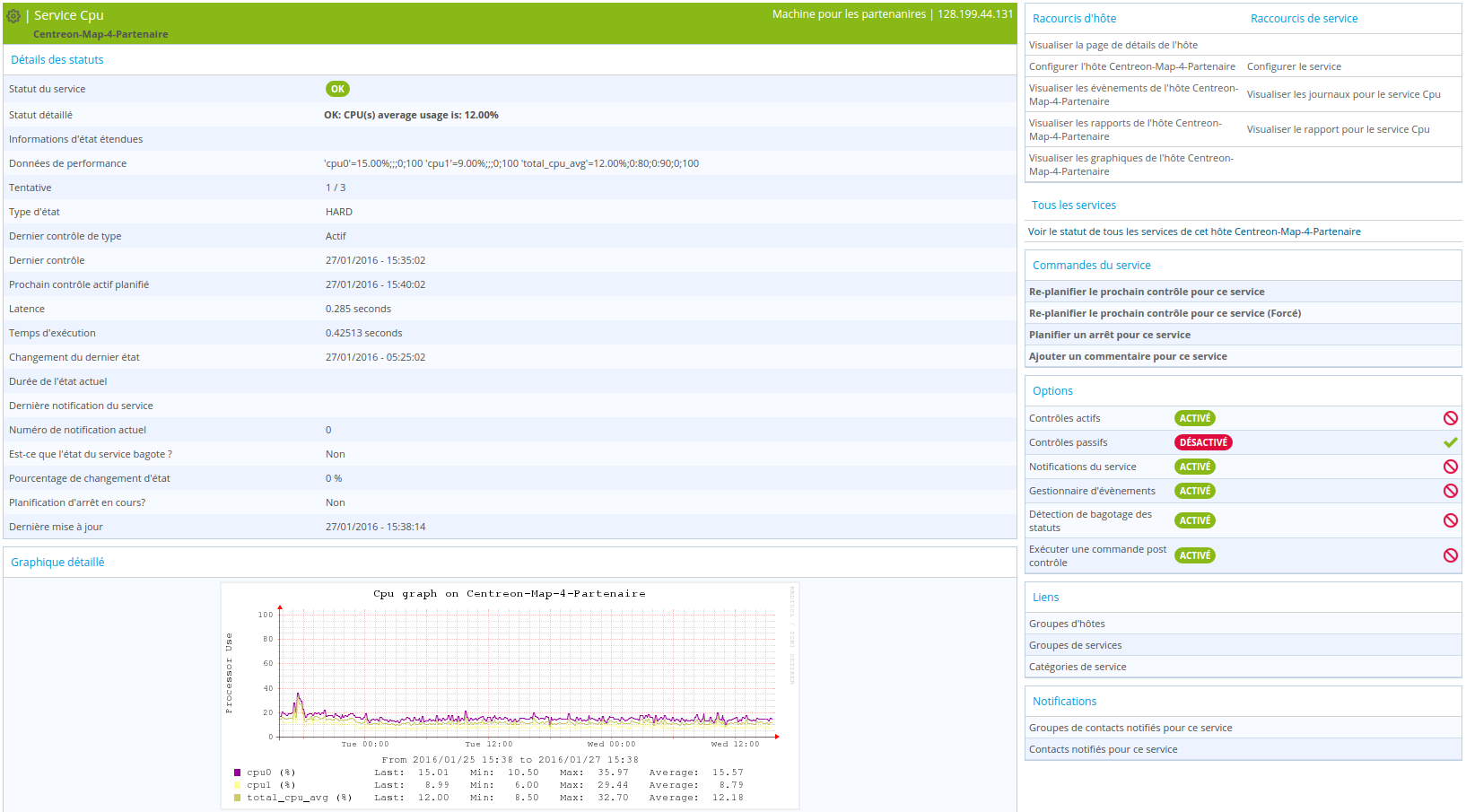
Task: Expand the Groupes d'hôtes links row
Action: 1243,624
